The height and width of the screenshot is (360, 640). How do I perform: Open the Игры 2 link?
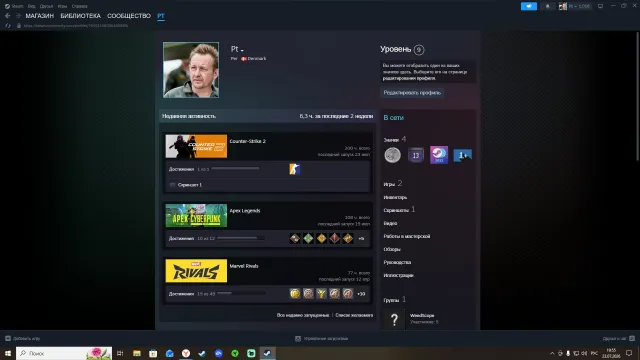click(x=393, y=184)
